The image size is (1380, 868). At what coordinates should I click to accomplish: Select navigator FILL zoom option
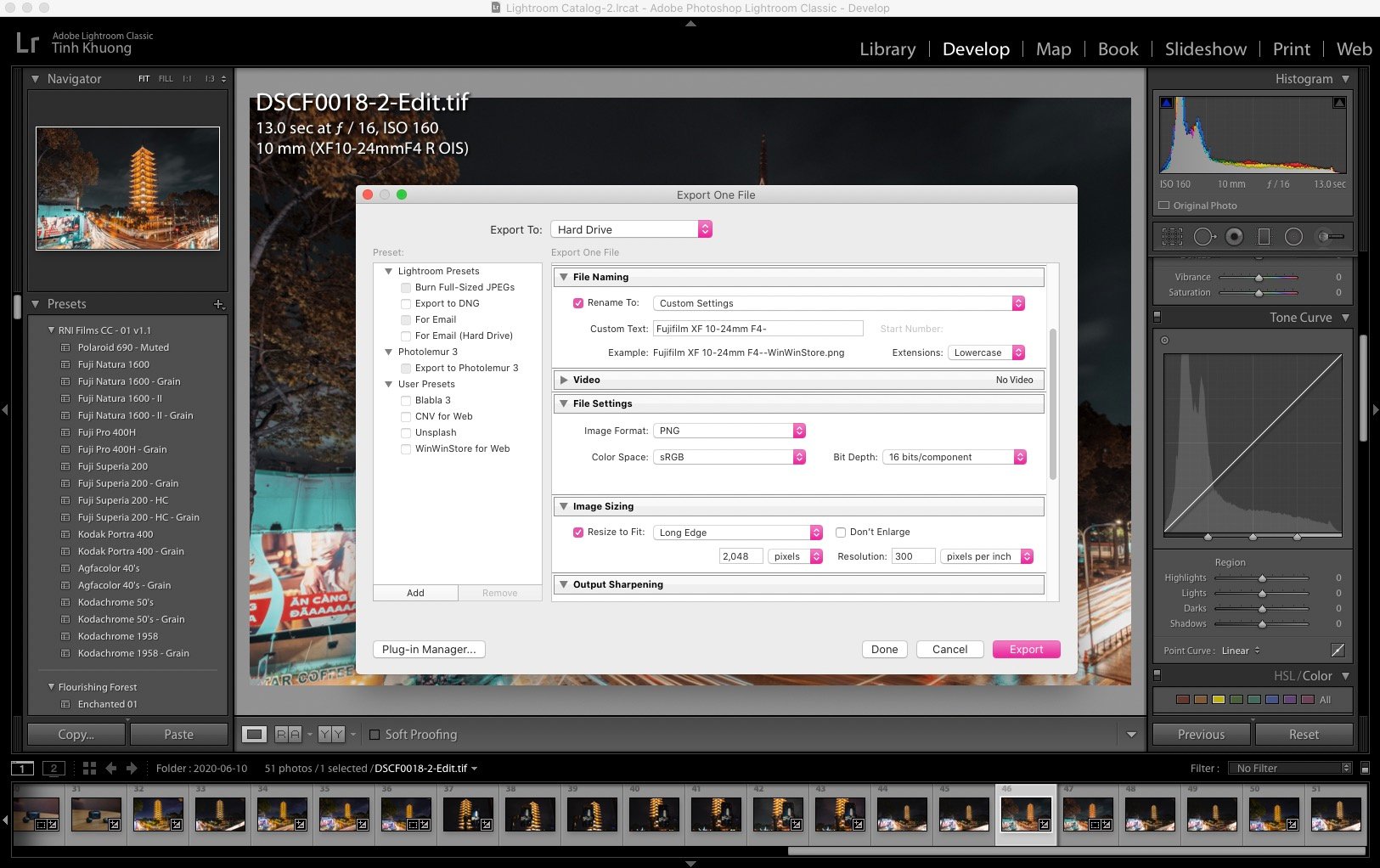166,79
